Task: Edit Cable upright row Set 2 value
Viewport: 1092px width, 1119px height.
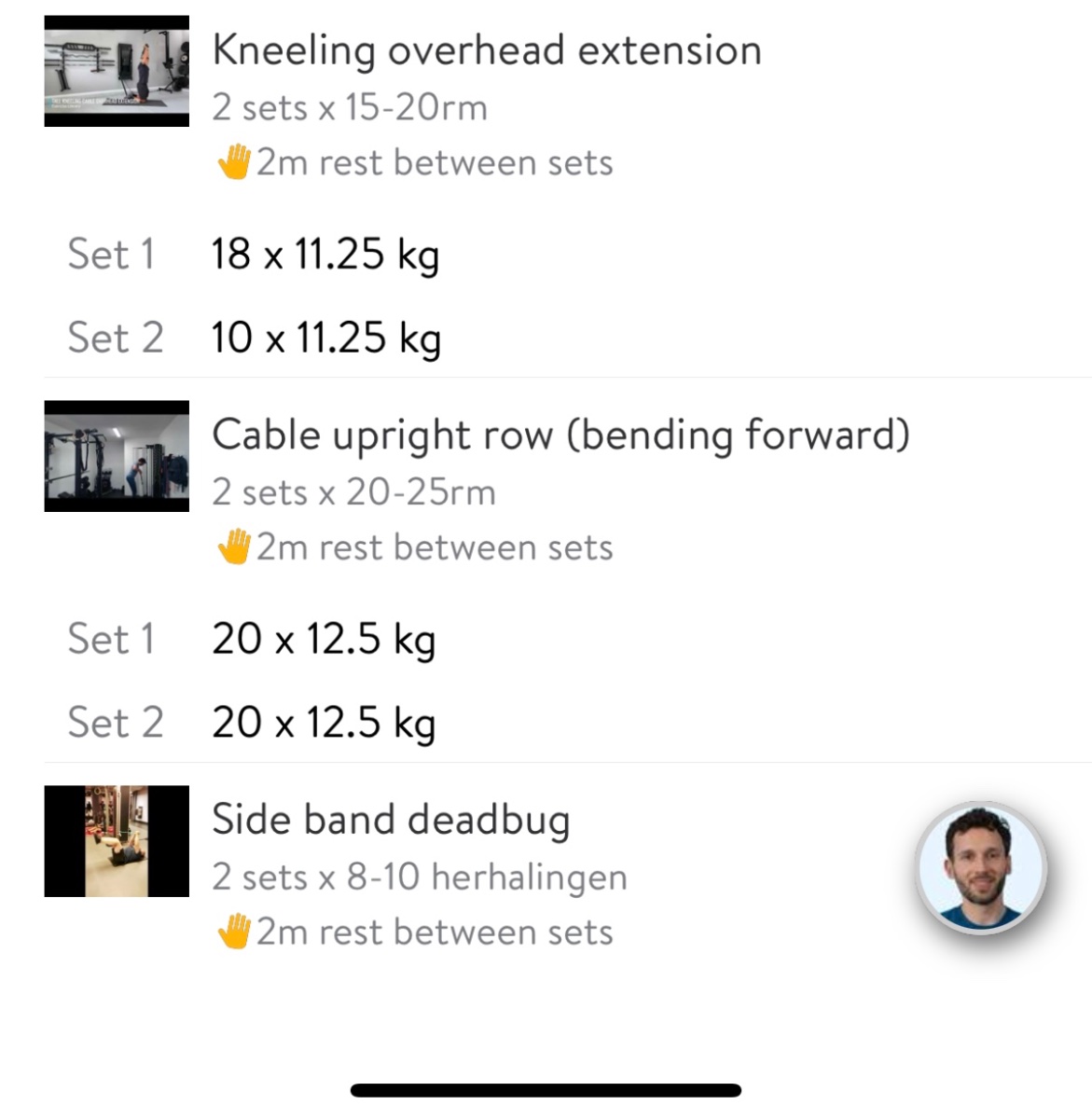Action: pyautogui.click(x=323, y=723)
